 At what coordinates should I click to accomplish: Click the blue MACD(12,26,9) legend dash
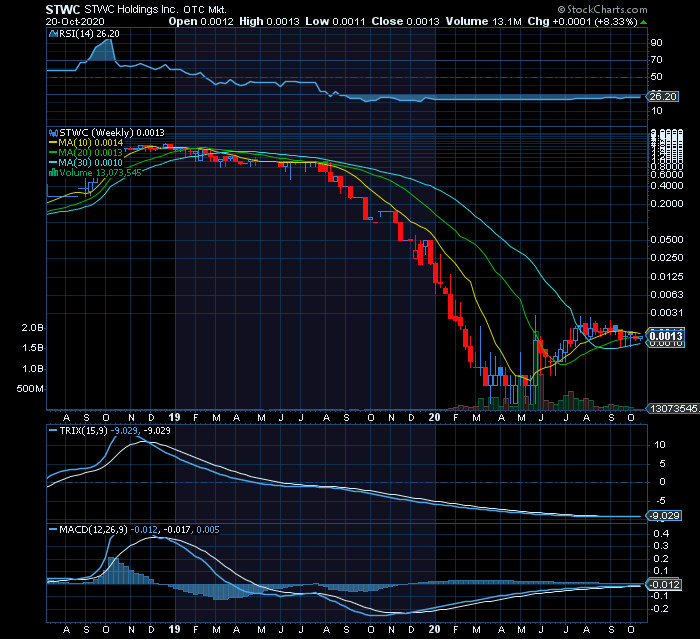53,530
